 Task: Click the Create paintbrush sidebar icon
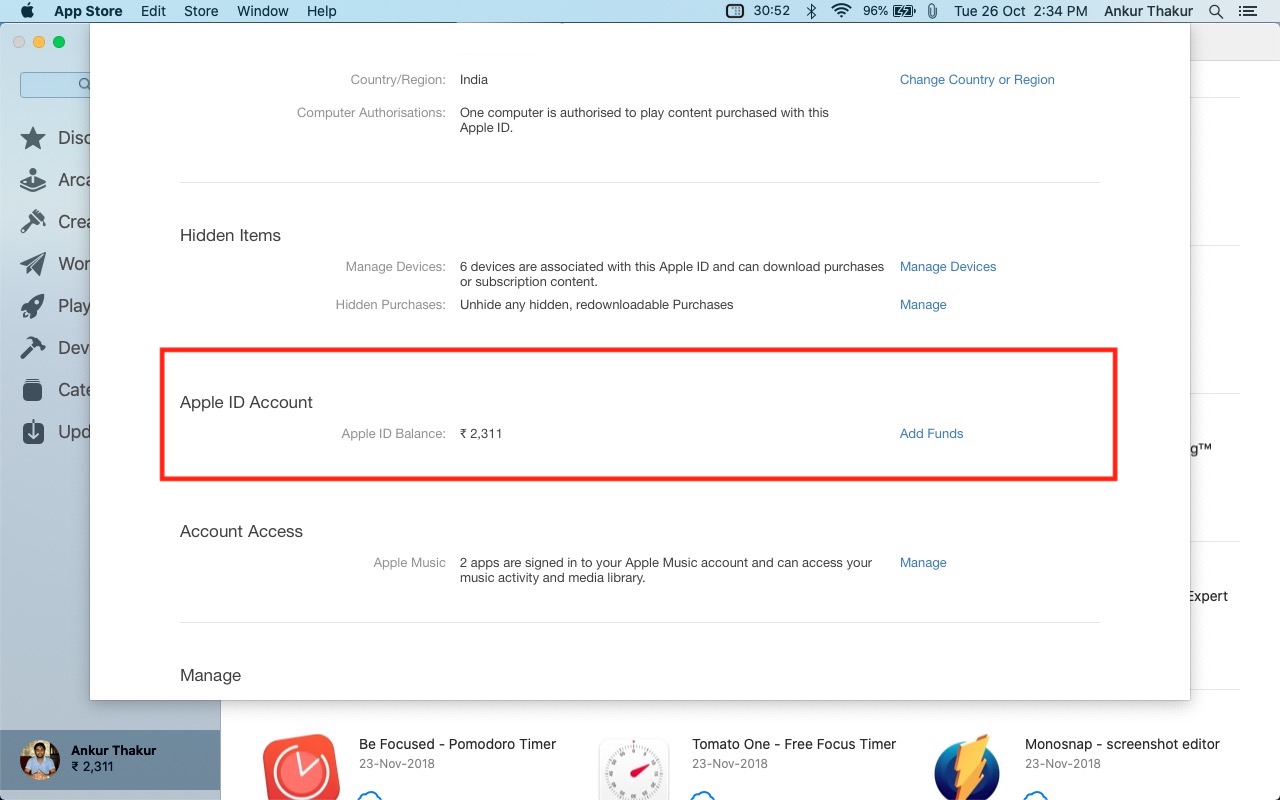[x=33, y=222]
